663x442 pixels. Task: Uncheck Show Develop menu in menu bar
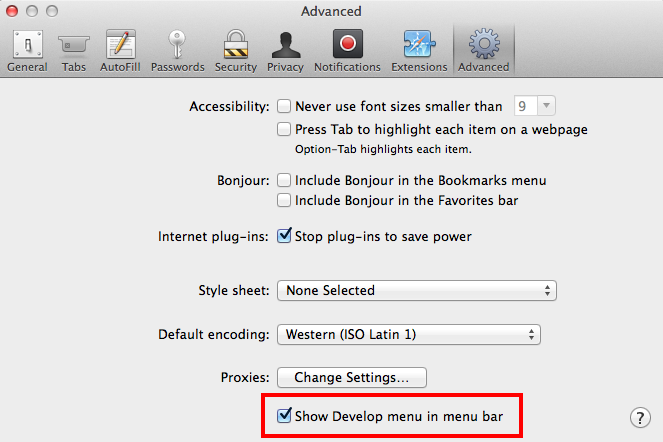pos(285,415)
